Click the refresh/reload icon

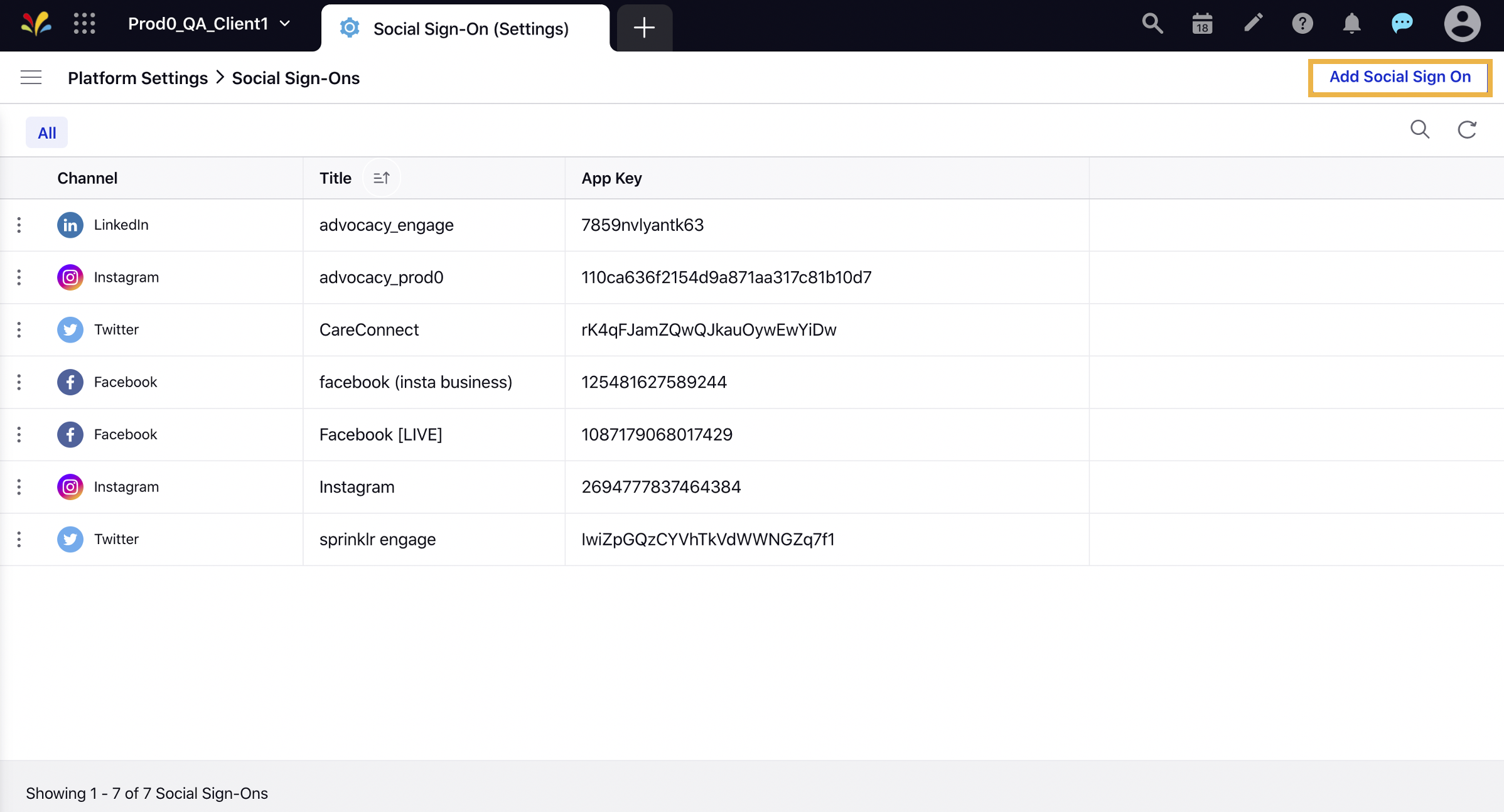1467,129
